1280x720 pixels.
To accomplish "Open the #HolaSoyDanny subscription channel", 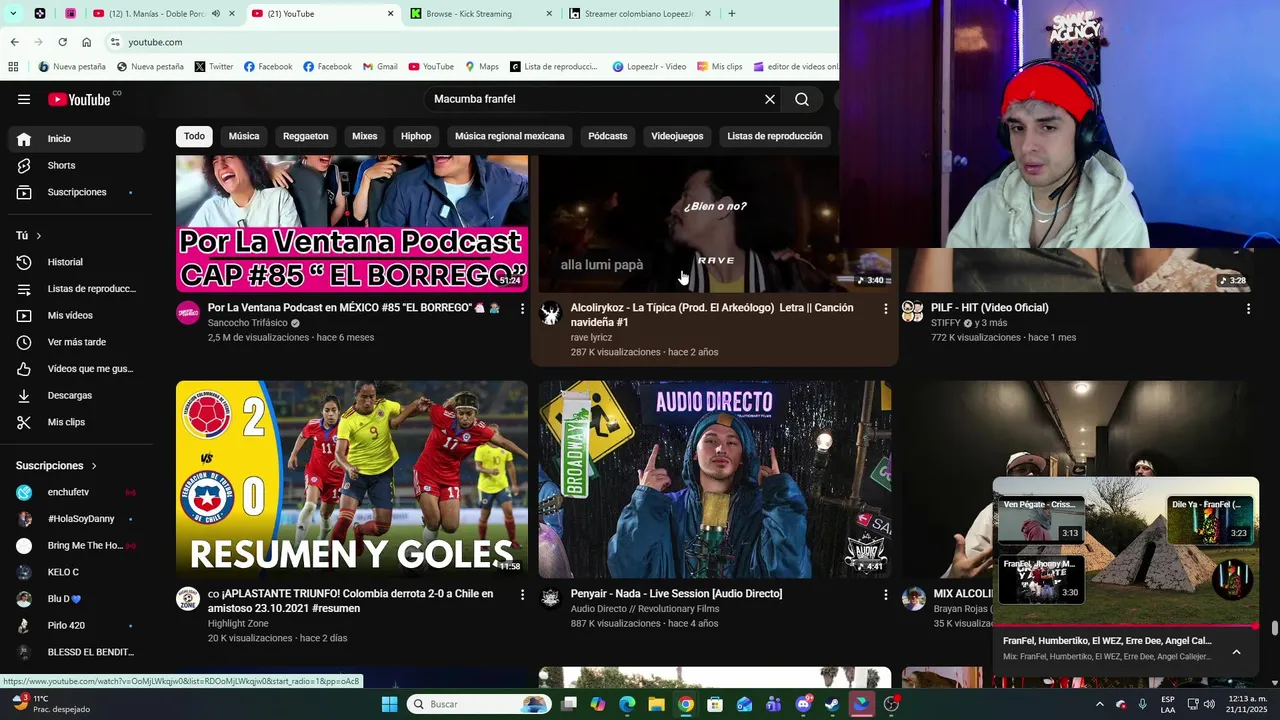I will [x=76, y=519].
